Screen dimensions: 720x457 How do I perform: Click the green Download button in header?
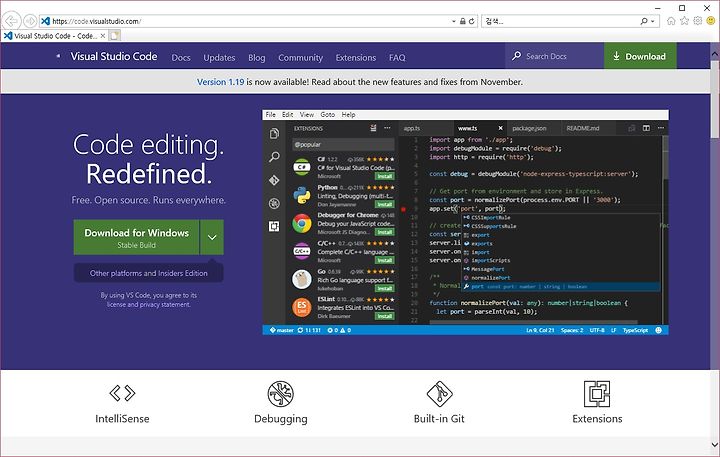(x=640, y=56)
